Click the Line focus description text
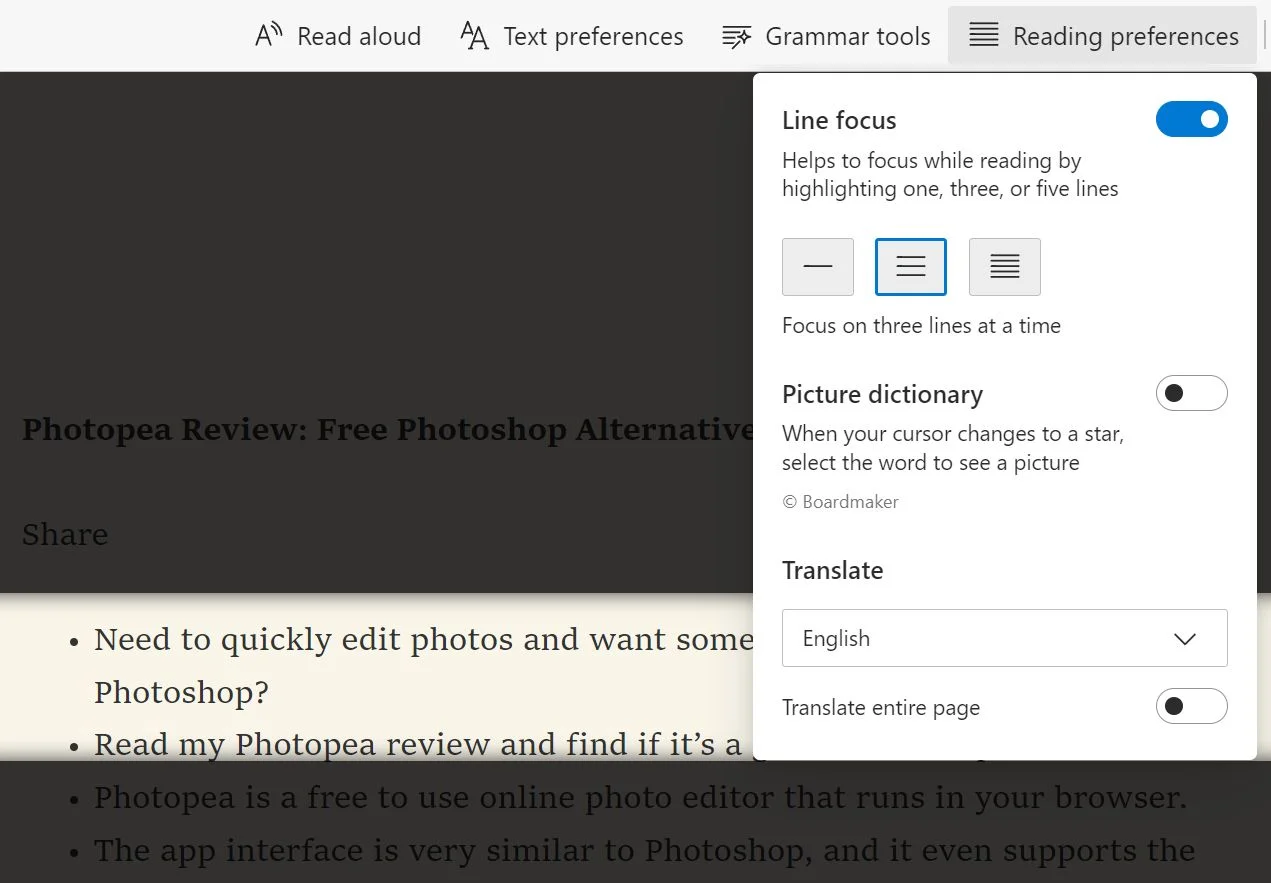The image size is (1271, 883). pyautogui.click(x=950, y=174)
